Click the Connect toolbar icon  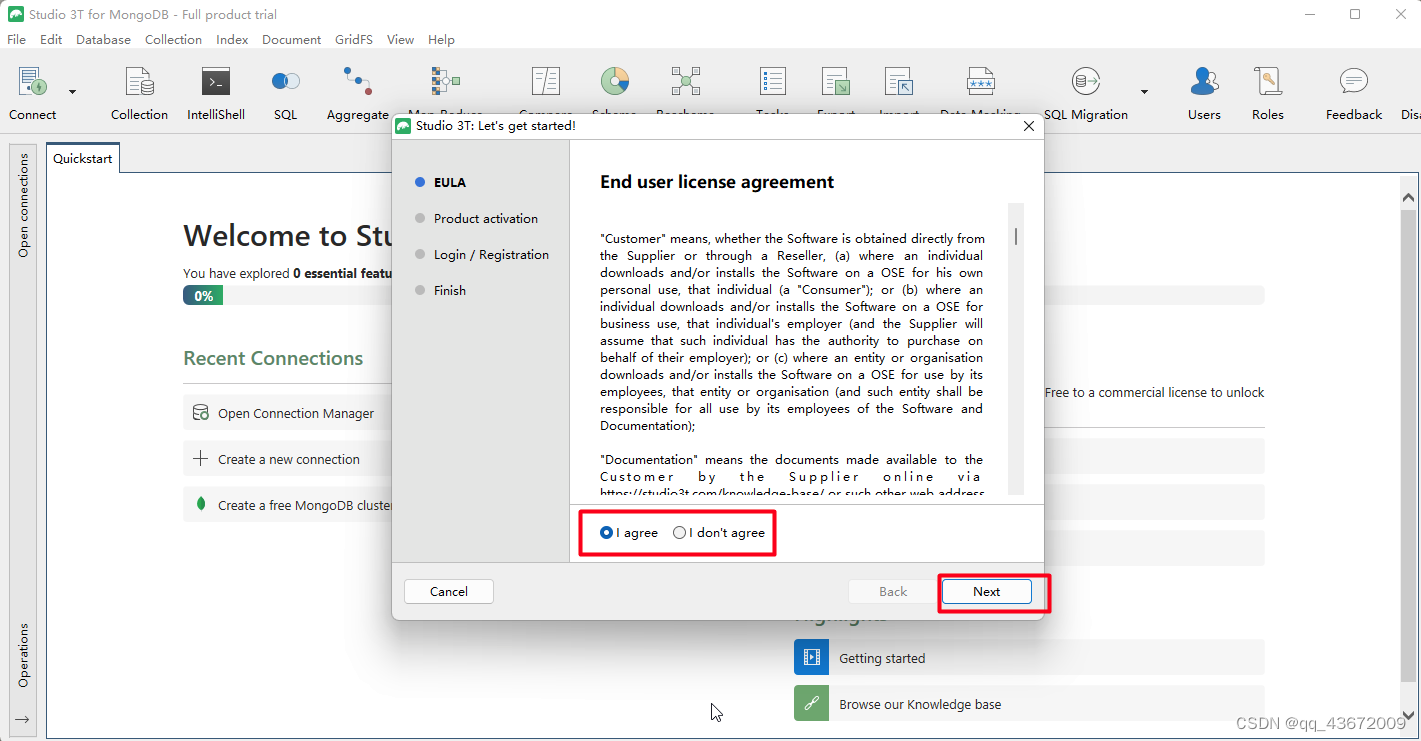[x=33, y=82]
